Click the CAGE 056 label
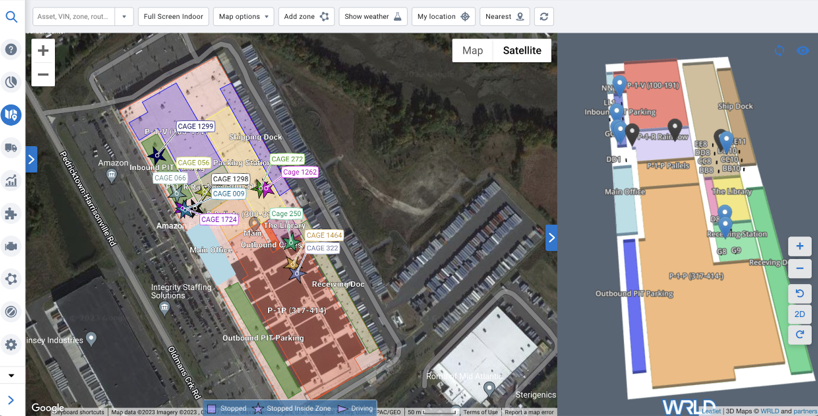Screen dimensions: 818x416 point(194,163)
